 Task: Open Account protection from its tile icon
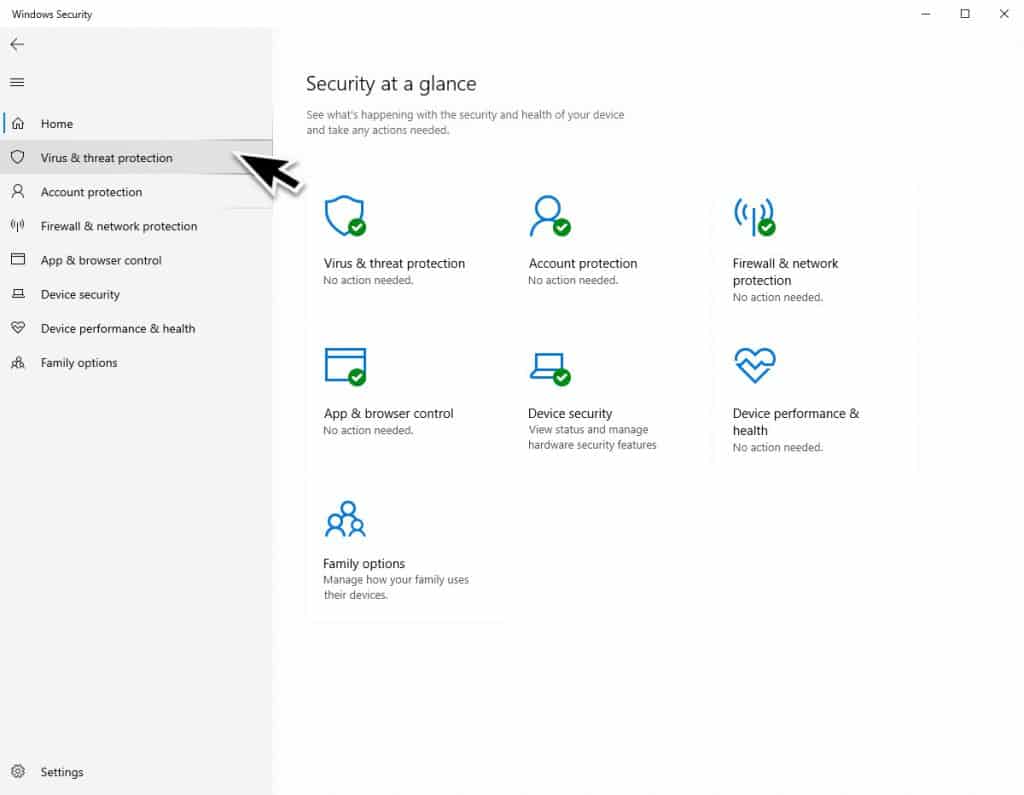549,216
